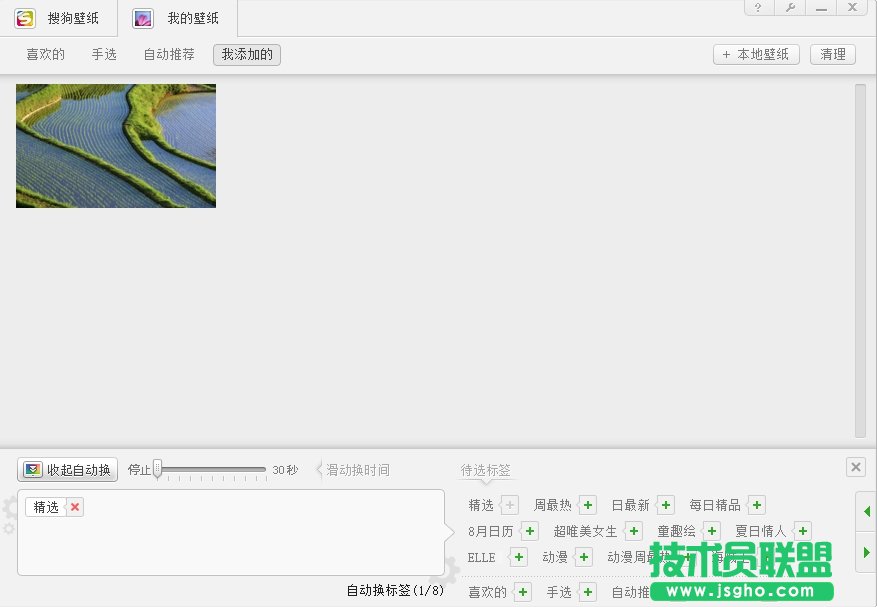Open help via the question mark icon
Viewport: 877px width, 607px height.
click(x=757, y=8)
